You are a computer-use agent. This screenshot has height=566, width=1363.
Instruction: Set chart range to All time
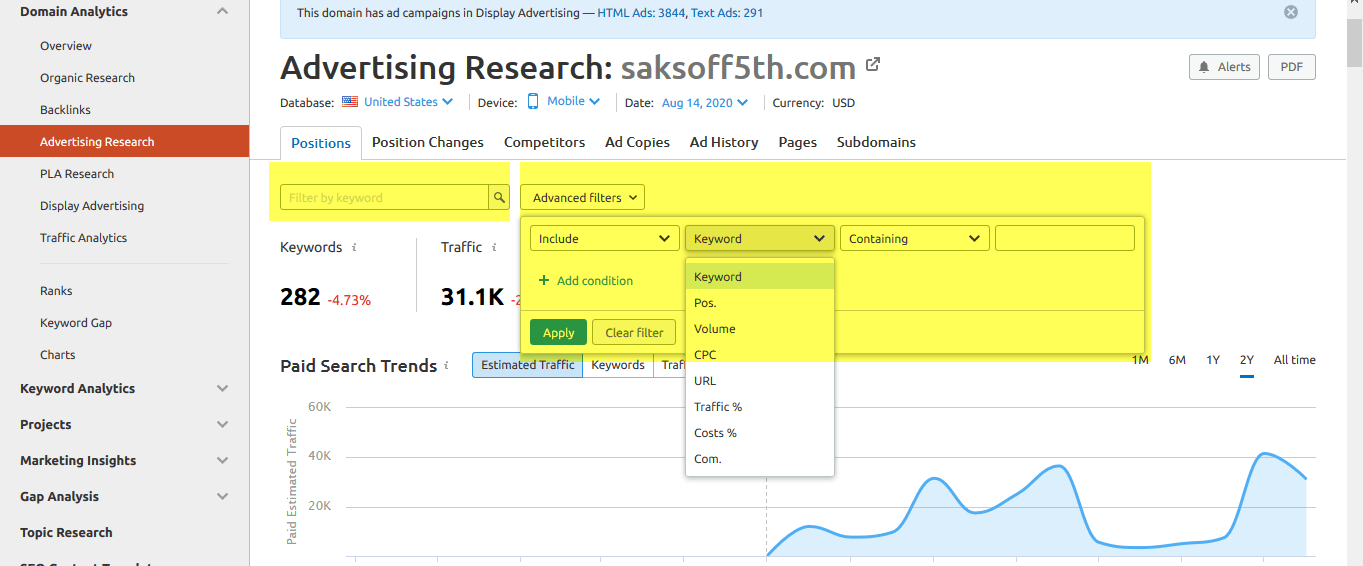tap(1295, 360)
